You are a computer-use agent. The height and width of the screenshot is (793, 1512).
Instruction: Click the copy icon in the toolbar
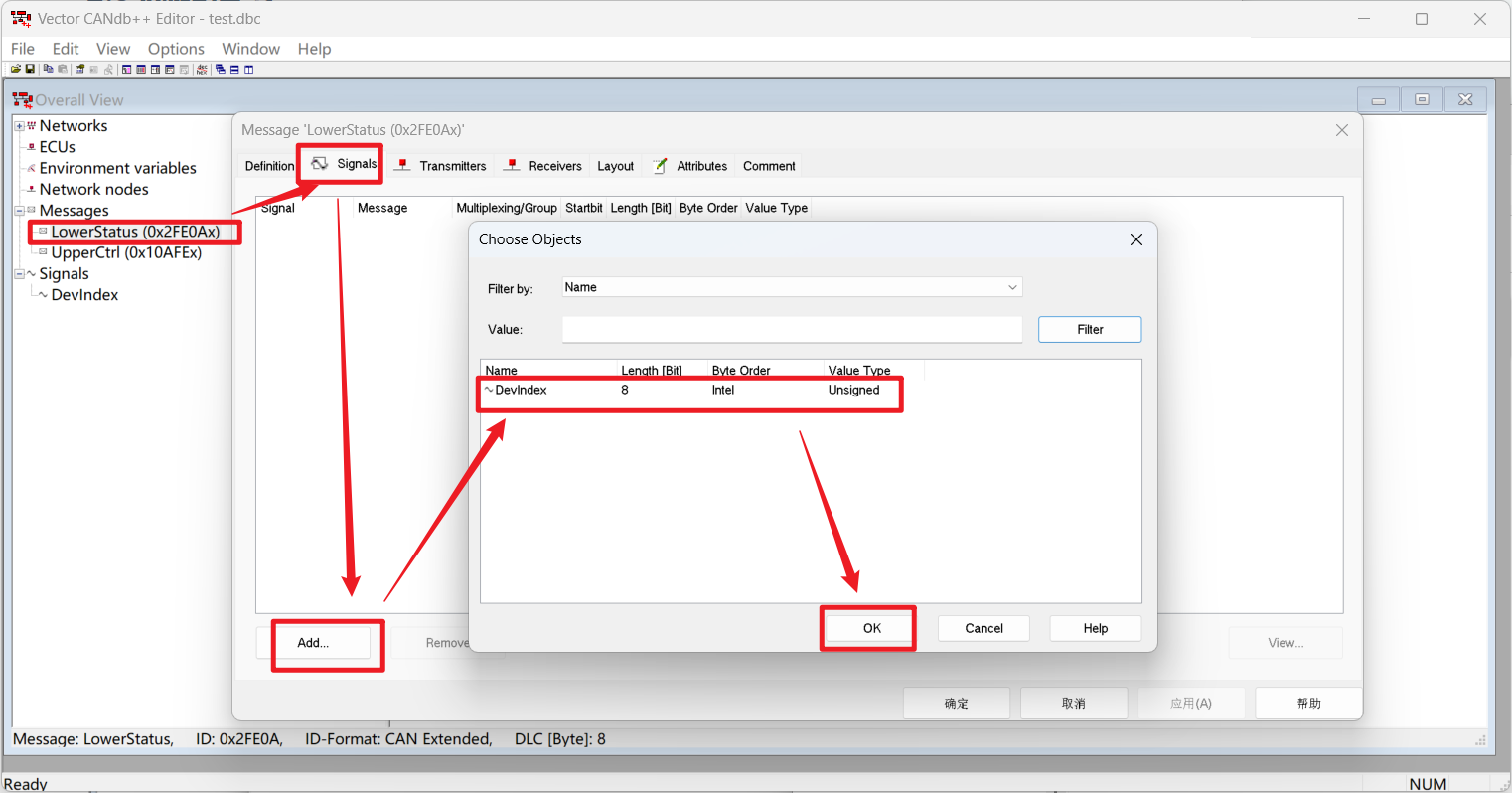48,70
